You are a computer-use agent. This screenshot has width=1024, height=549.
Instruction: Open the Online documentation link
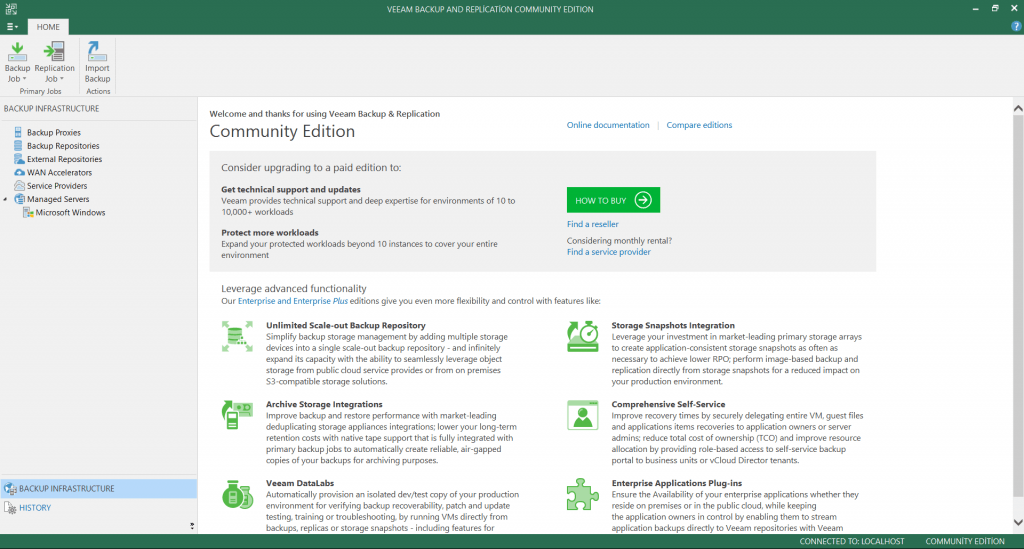[608, 125]
